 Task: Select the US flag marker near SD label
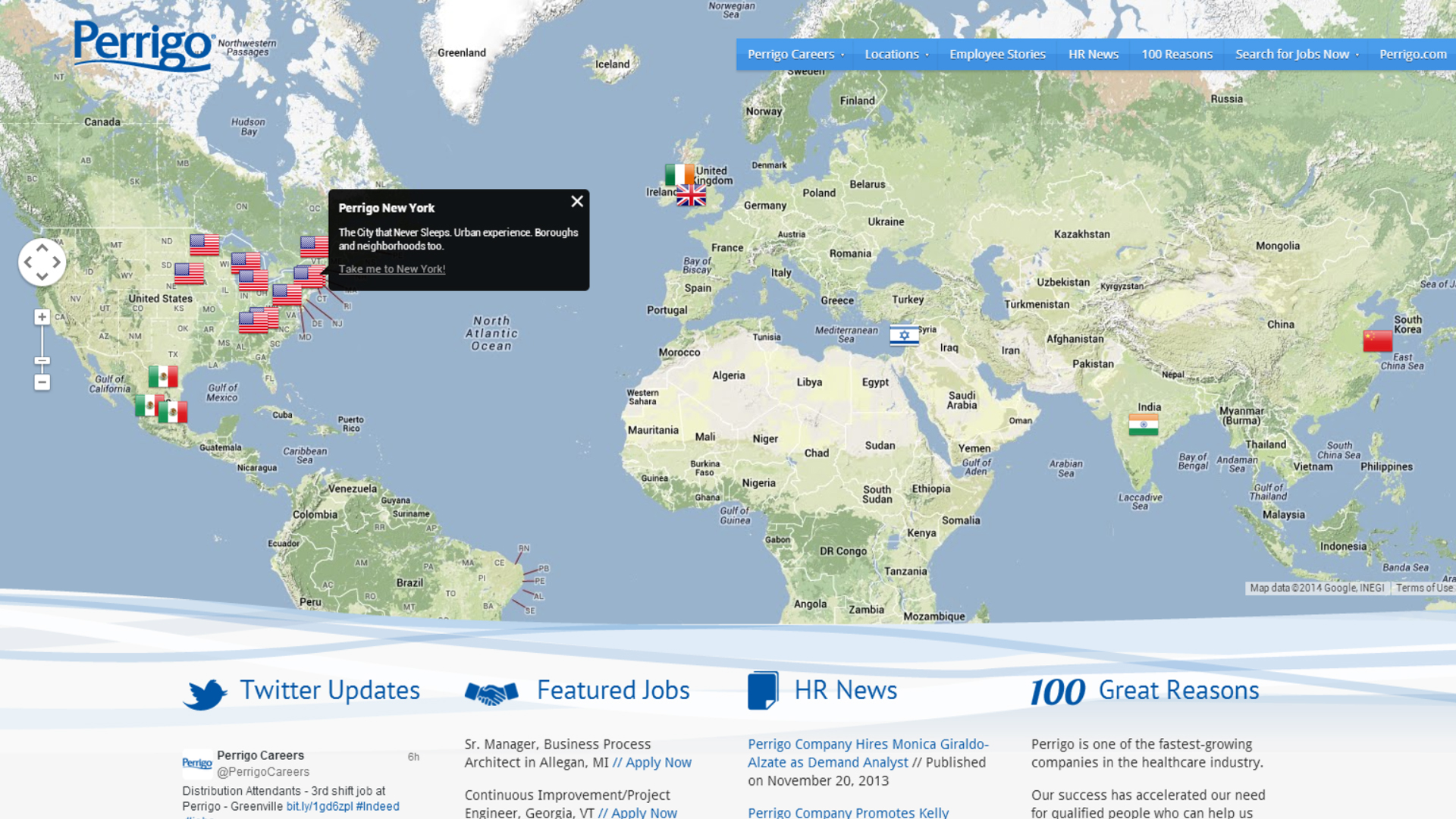click(x=189, y=273)
